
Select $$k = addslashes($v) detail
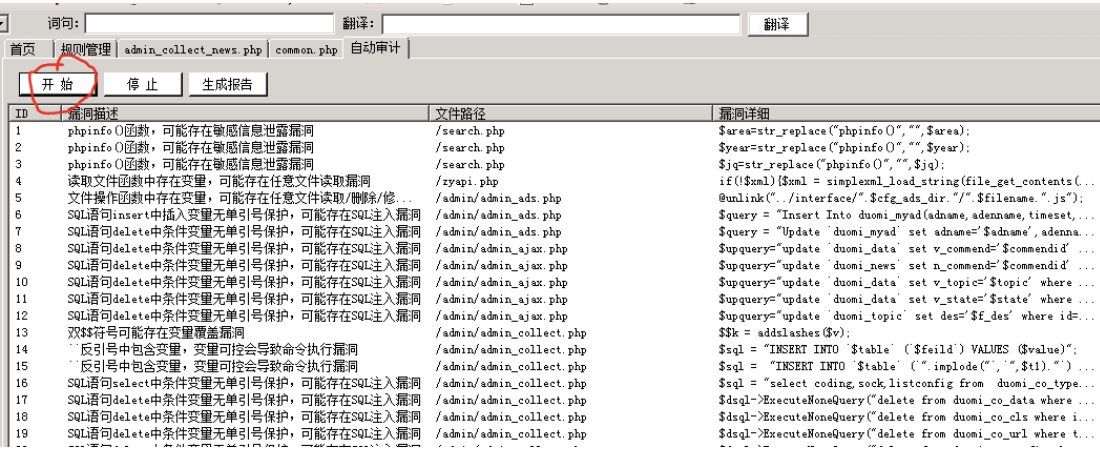point(784,332)
